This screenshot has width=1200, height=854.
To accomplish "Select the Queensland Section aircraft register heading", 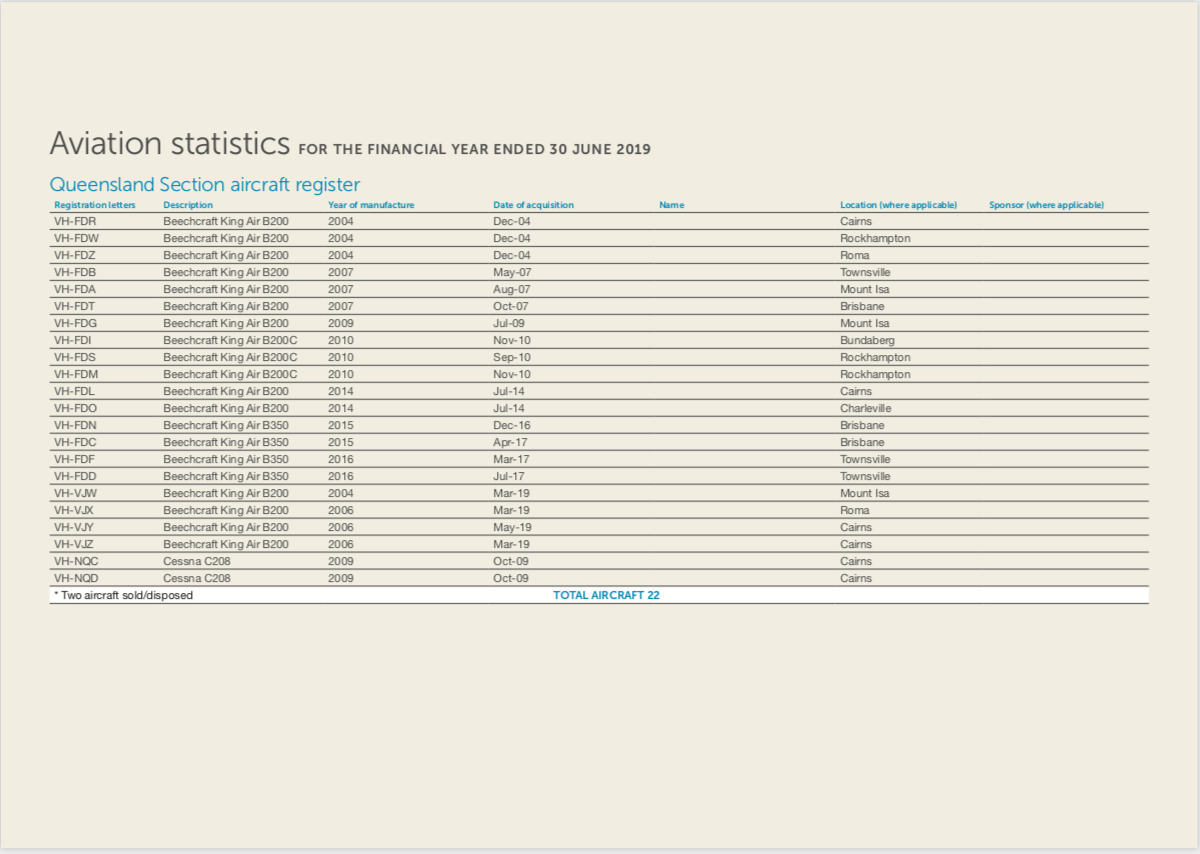I will point(204,184).
